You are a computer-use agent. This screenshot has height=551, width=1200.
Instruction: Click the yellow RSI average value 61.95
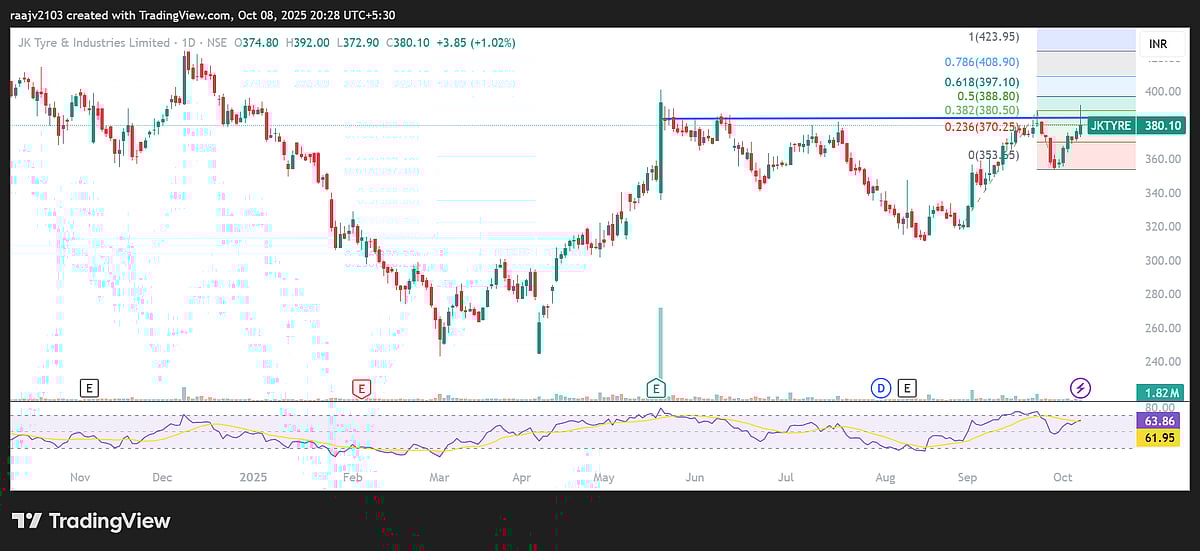click(1163, 438)
